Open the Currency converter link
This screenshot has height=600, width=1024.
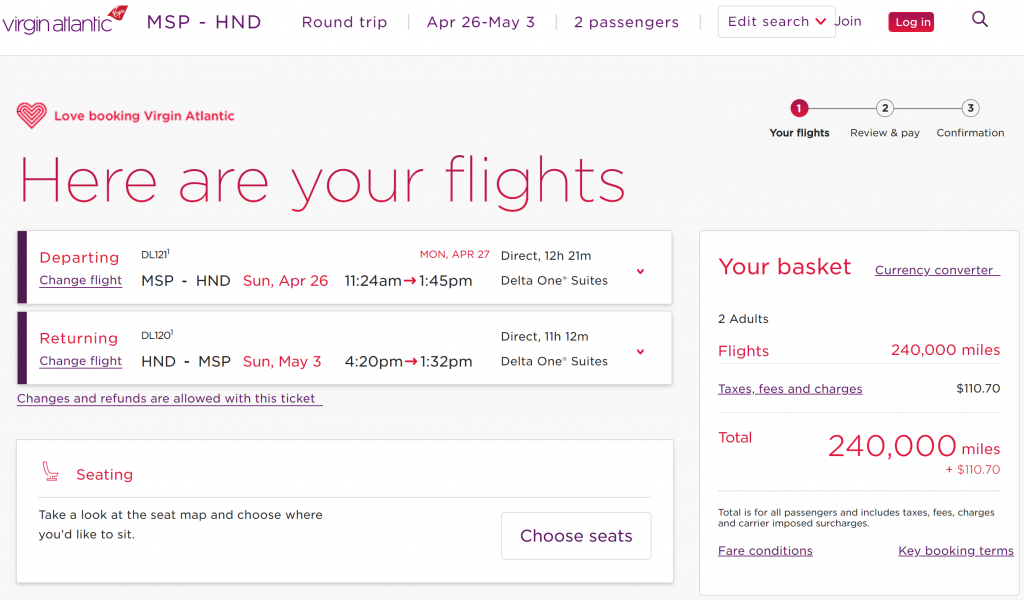tap(936, 270)
